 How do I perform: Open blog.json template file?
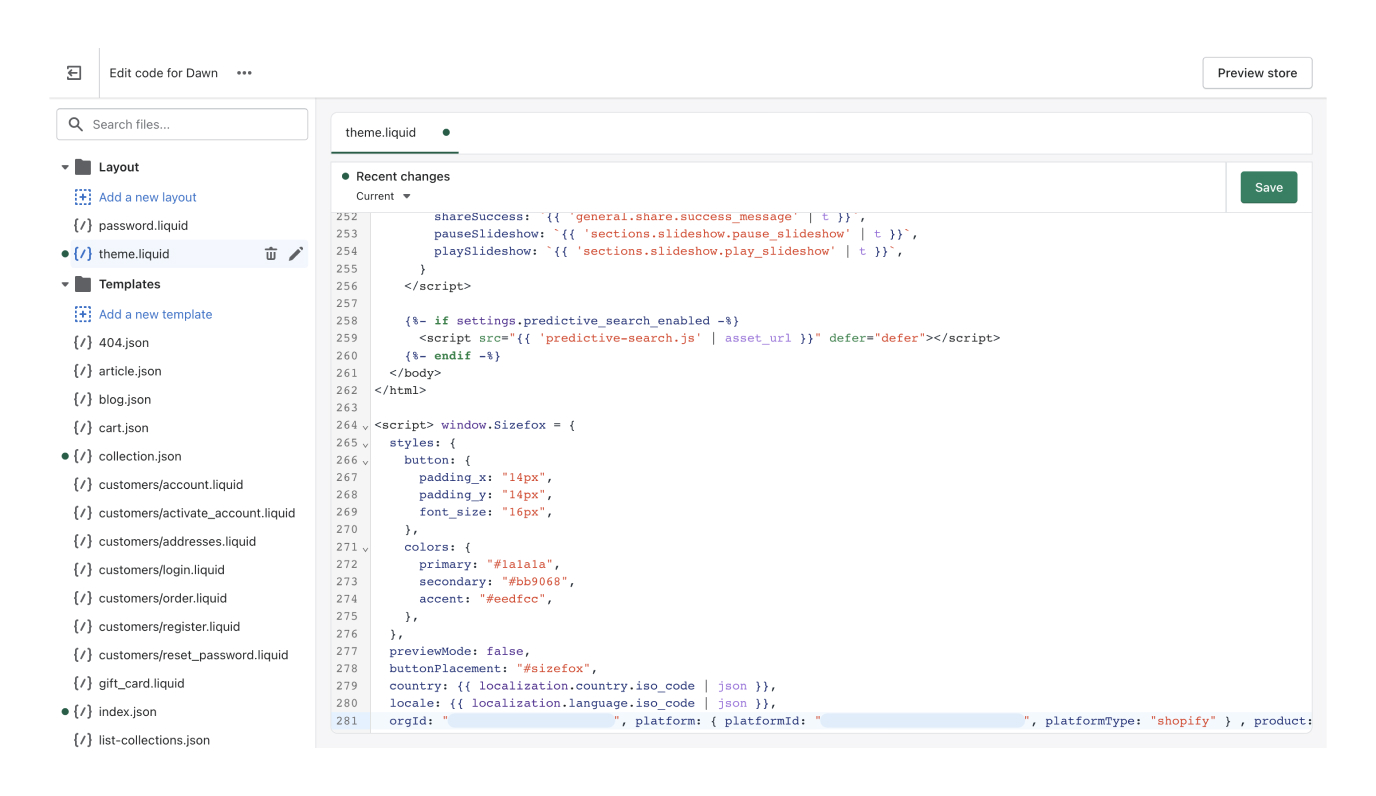pyautogui.click(x=125, y=399)
